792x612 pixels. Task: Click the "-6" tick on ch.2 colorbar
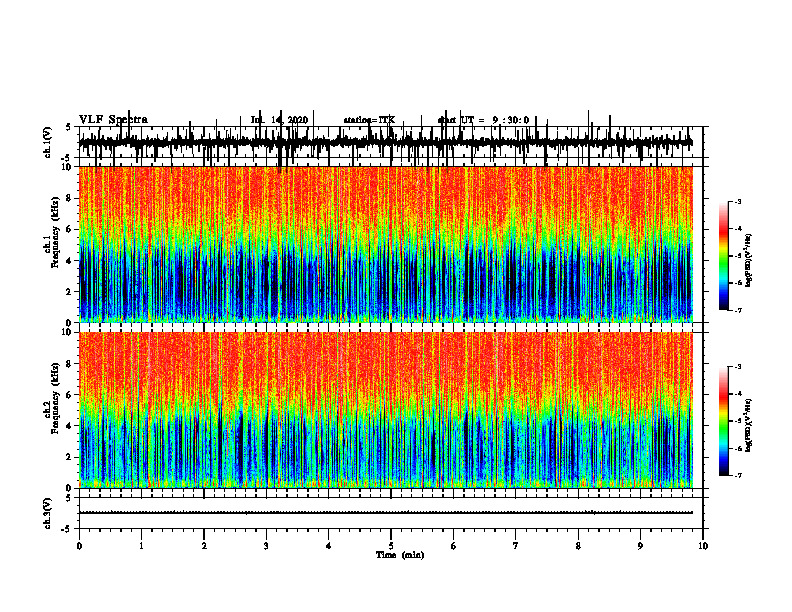click(x=737, y=448)
